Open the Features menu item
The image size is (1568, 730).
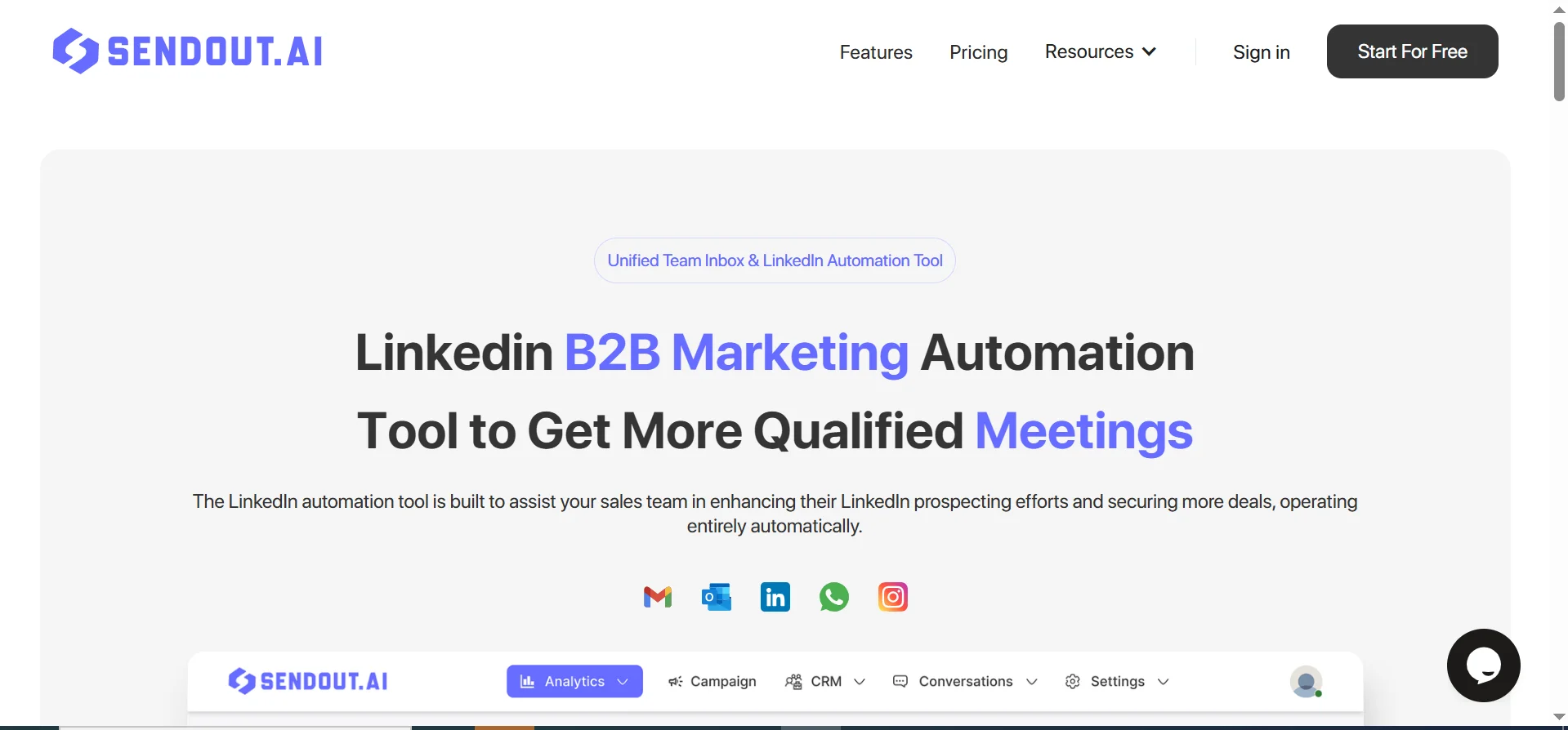[x=876, y=52]
